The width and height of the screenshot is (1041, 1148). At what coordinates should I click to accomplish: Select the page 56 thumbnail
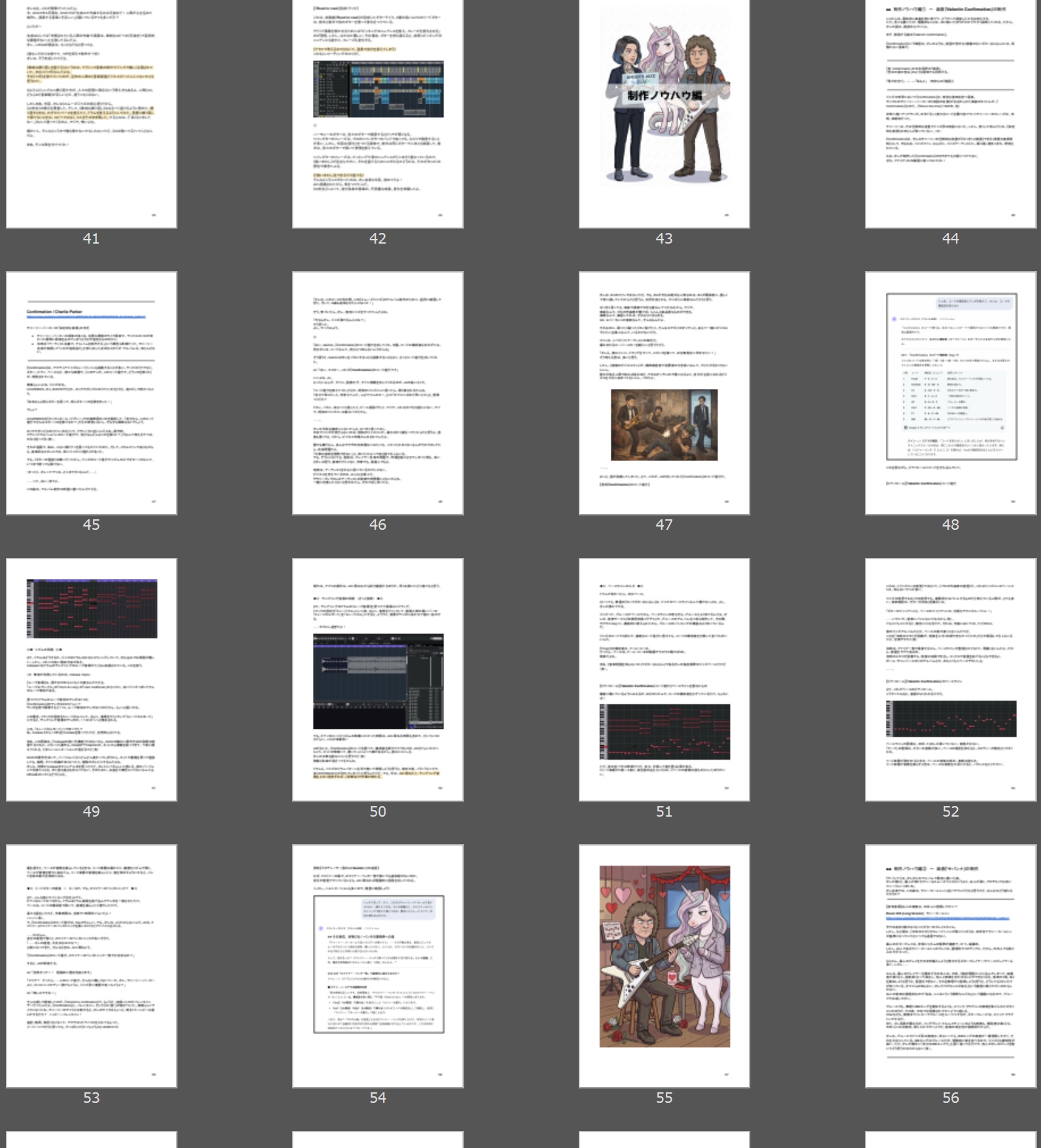pos(950,966)
